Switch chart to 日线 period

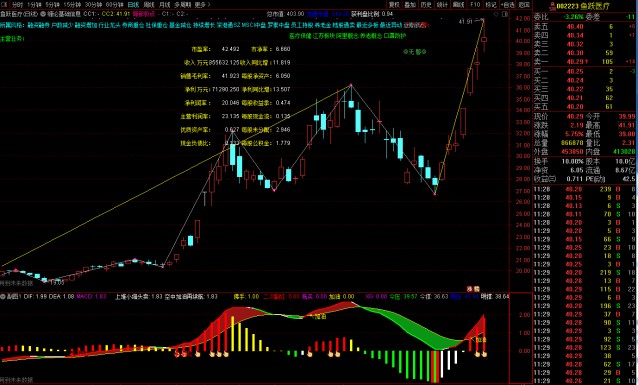pyautogui.click(x=133, y=4)
